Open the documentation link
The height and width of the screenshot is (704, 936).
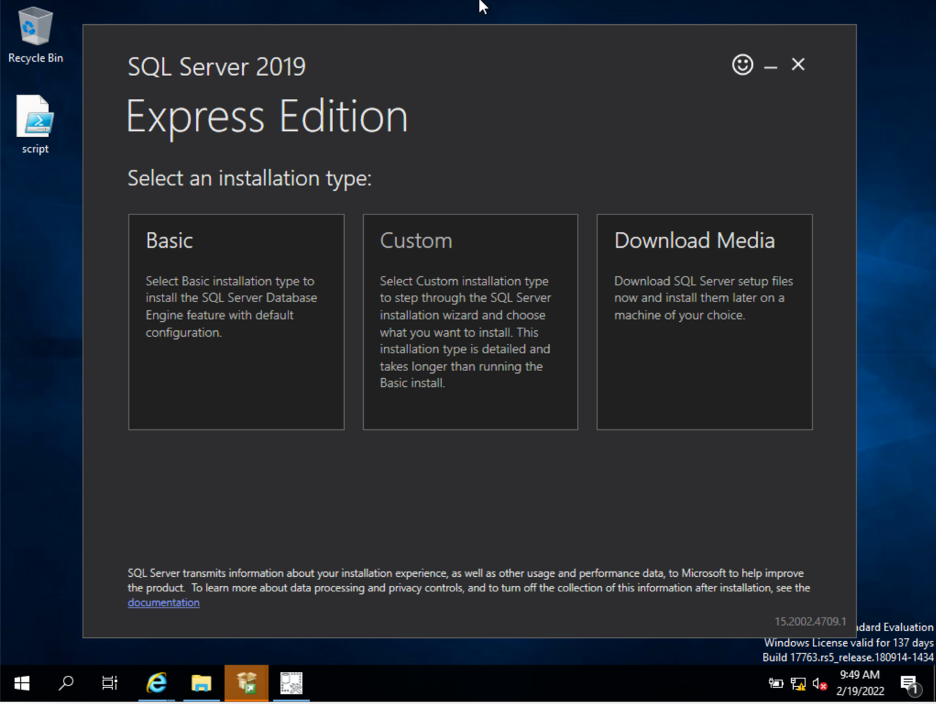tap(163, 602)
